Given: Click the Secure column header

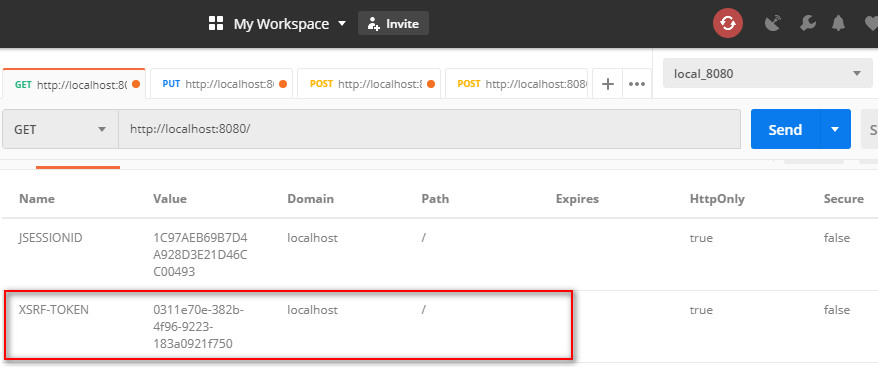Looking at the screenshot, I should pos(844,199).
